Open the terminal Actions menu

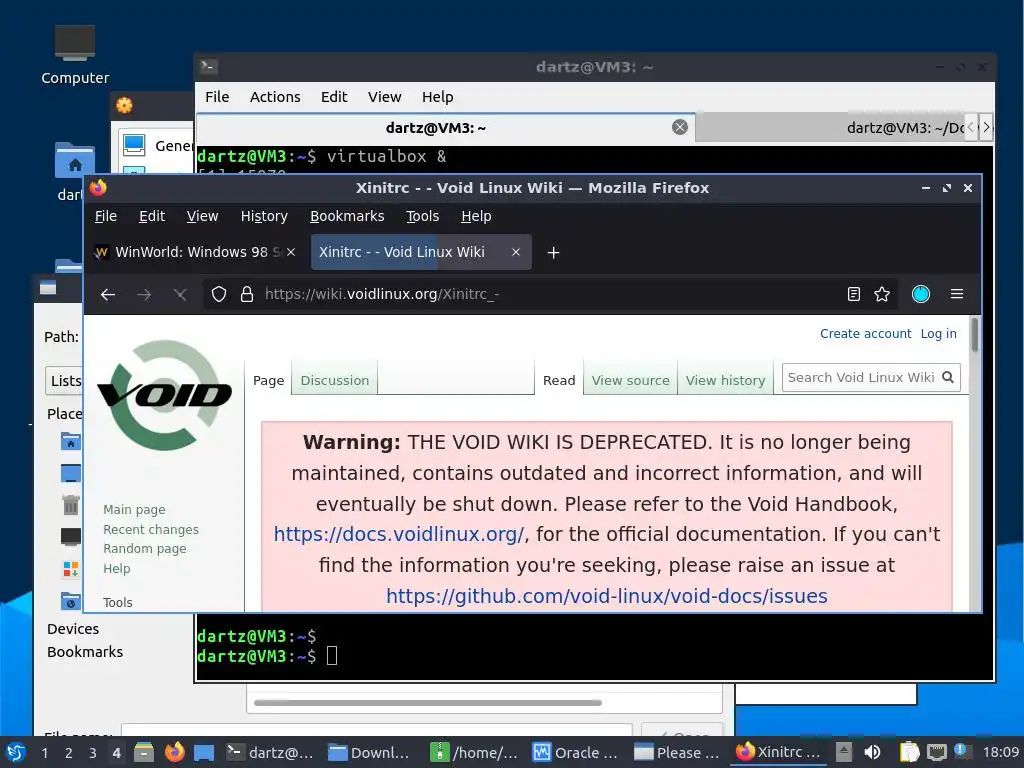(x=275, y=97)
